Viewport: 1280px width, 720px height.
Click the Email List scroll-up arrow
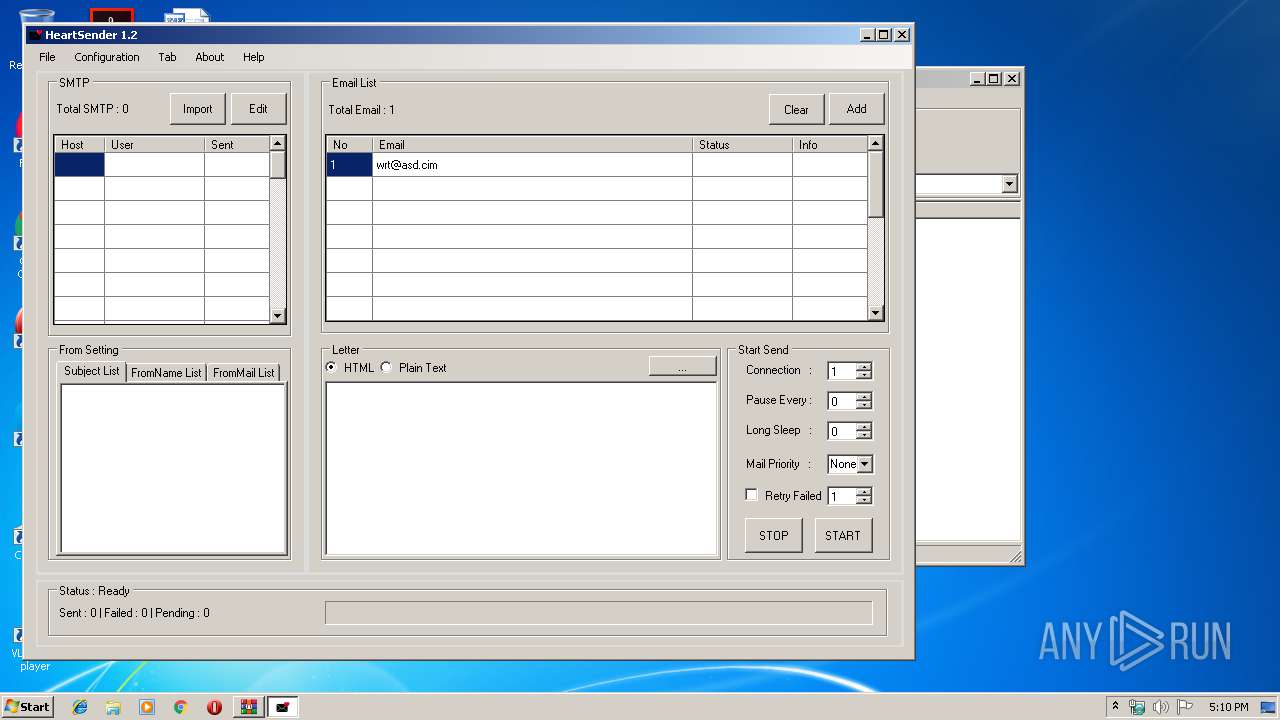(x=876, y=144)
